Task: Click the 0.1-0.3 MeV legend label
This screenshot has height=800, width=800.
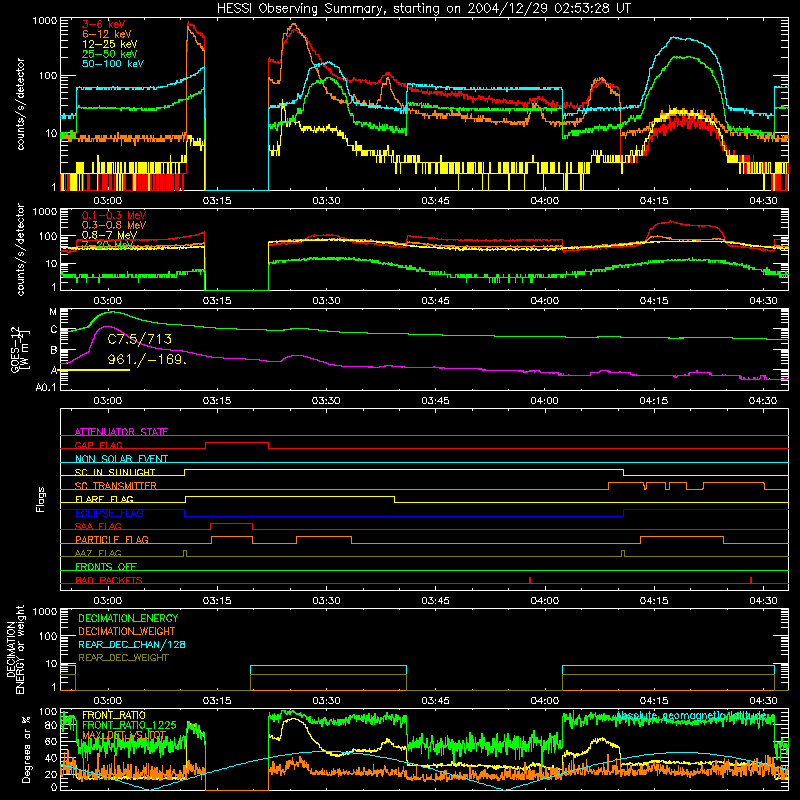Action: click(114, 215)
